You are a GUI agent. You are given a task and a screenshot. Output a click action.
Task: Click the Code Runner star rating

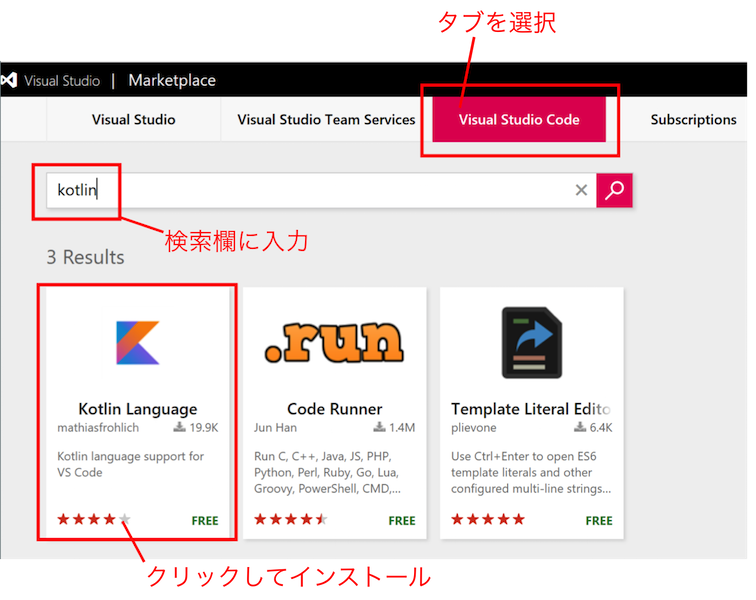tap(291, 519)
